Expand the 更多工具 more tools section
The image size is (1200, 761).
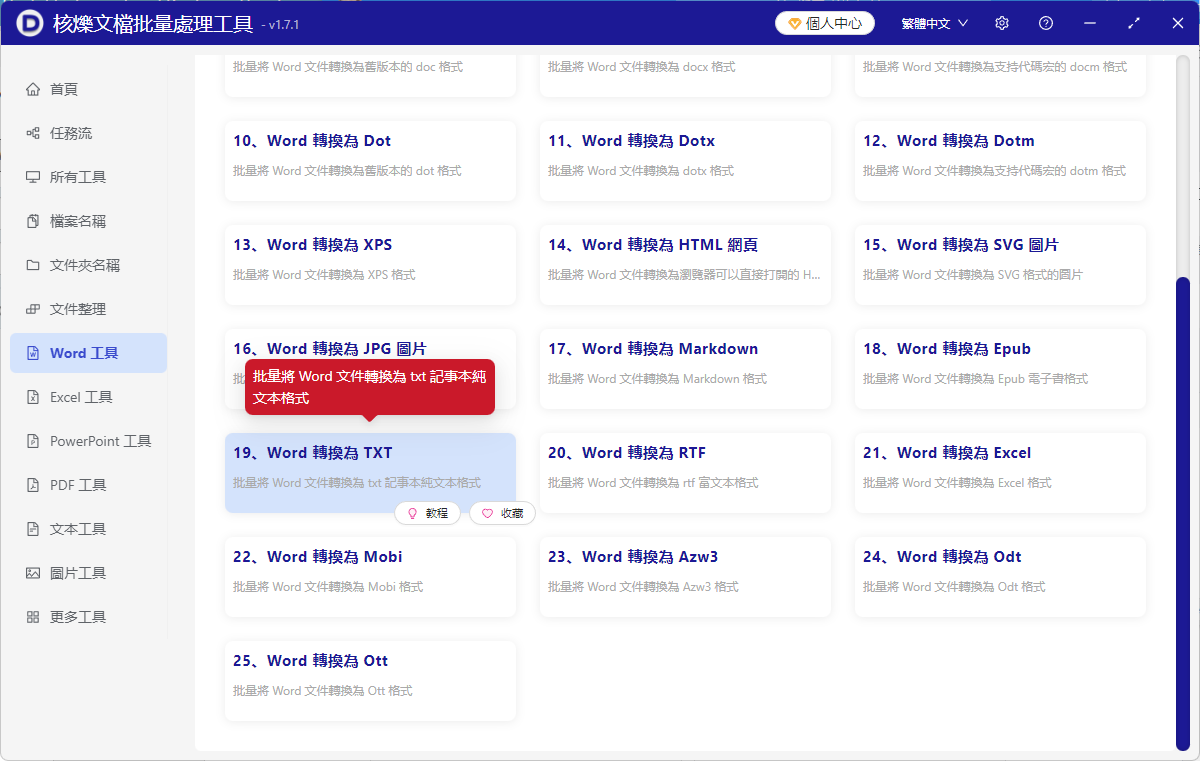click(x=88, y=616)
